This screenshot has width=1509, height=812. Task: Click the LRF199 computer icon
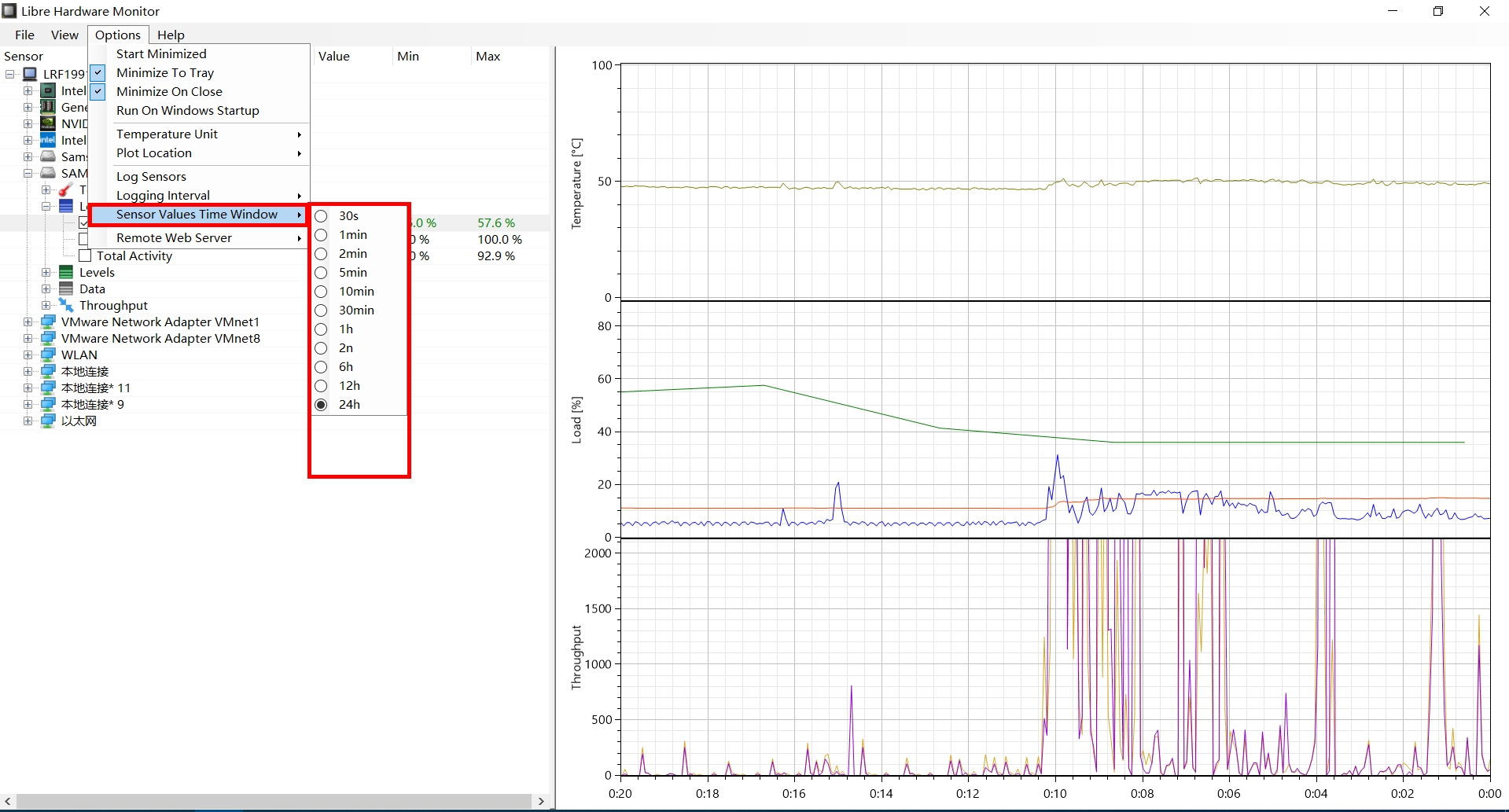click(30, 74)
